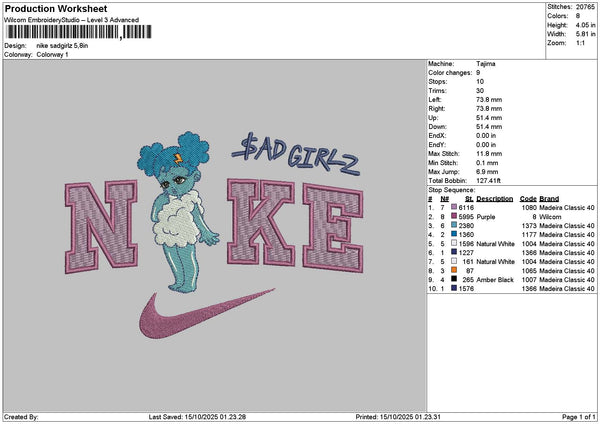Click the 'Brand' column header
The image size is (600, 424).
coord(549,199)
